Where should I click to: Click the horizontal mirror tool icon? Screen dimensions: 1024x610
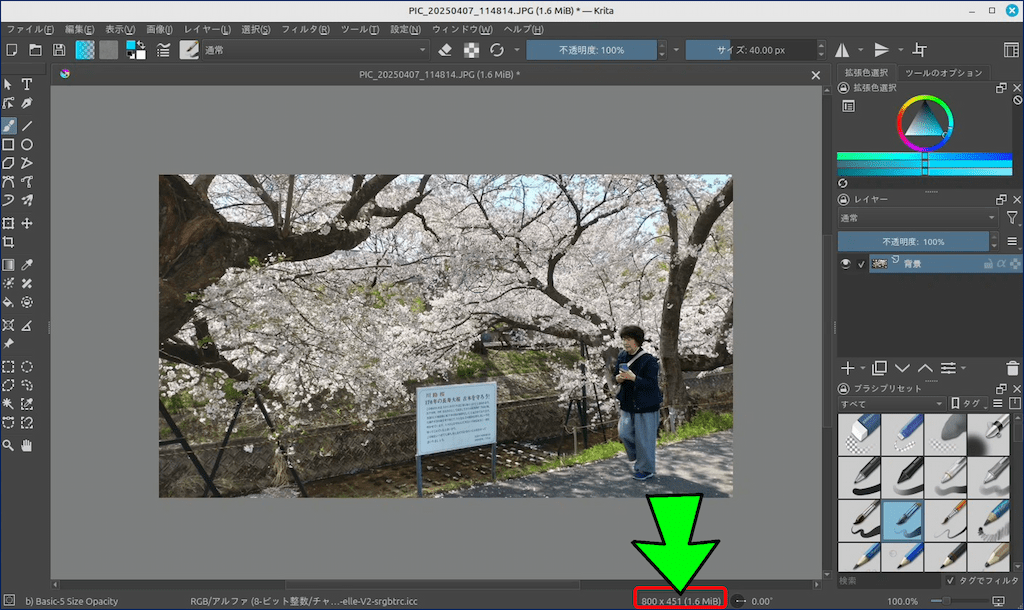842,50
